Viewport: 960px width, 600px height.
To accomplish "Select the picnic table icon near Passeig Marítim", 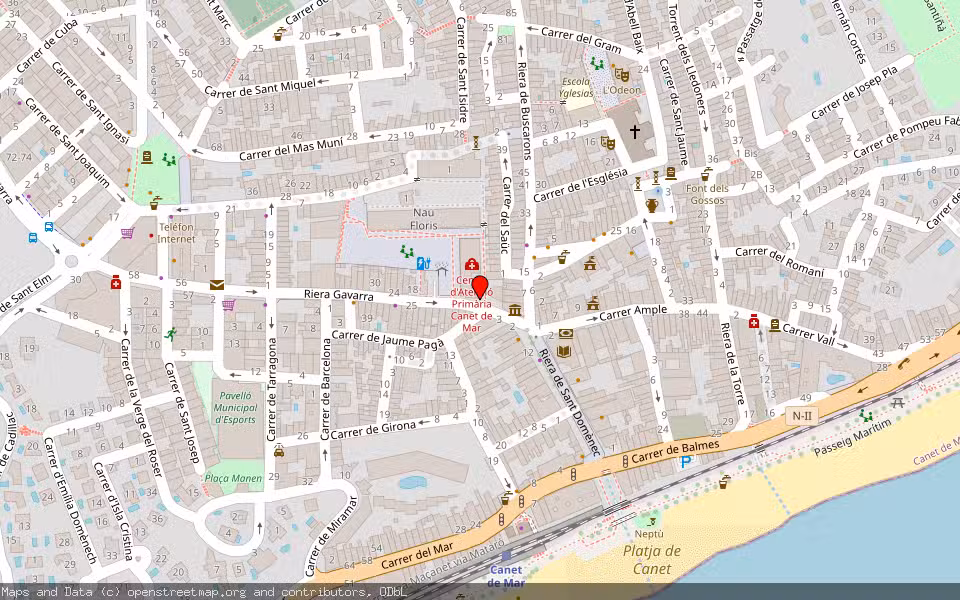I will [x=898, y=403].
